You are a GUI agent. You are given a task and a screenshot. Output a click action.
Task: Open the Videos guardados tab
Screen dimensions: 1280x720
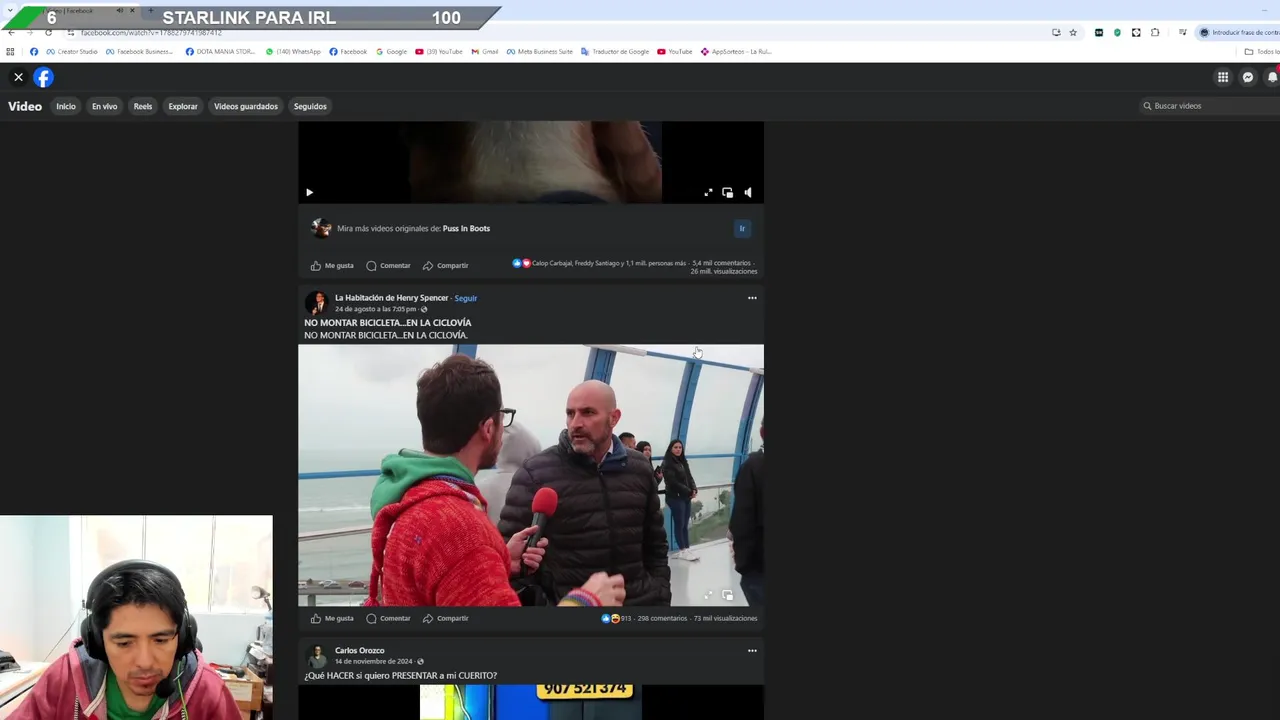246,106
